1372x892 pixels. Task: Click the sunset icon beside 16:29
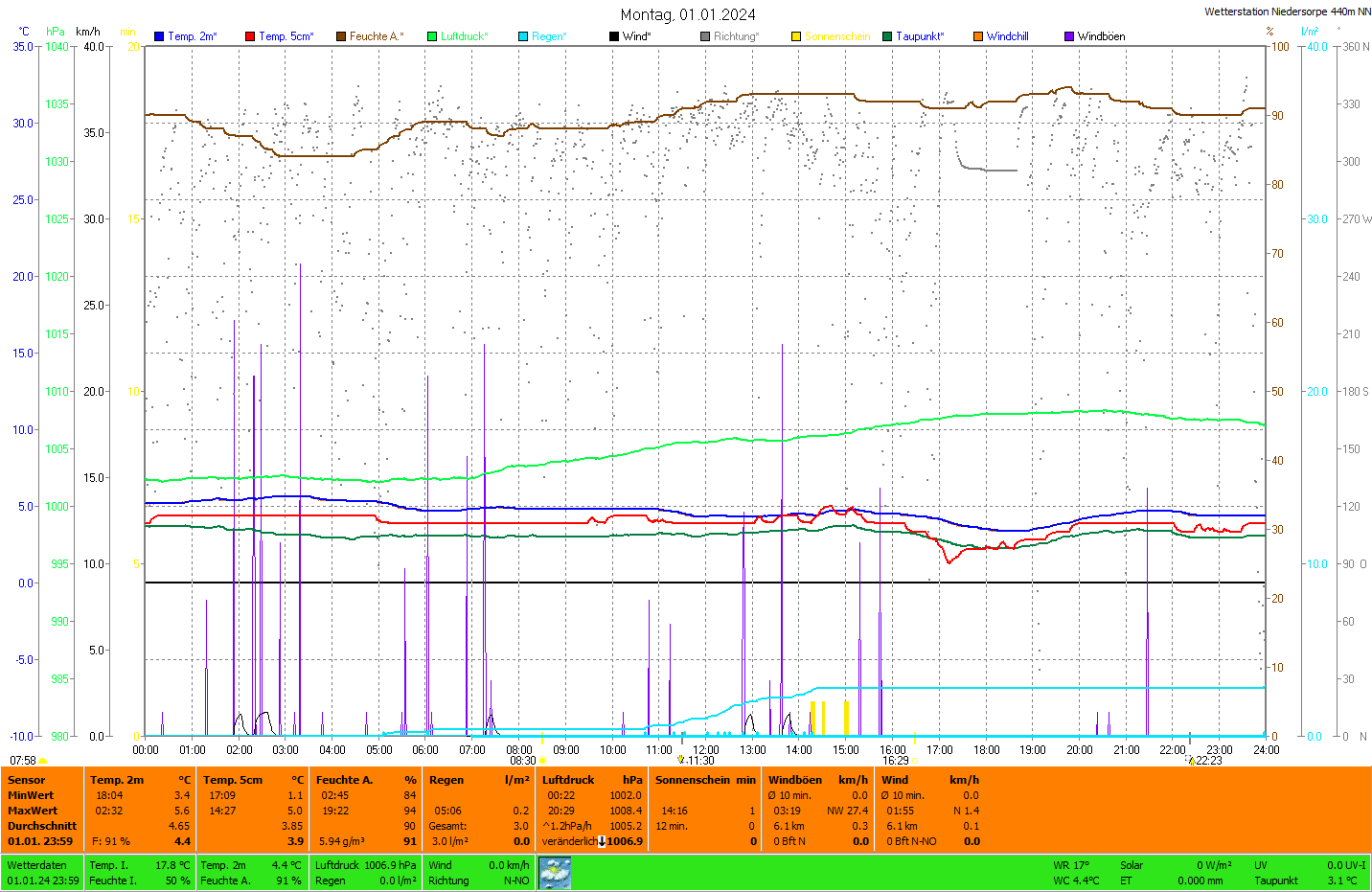coord(914,761)
